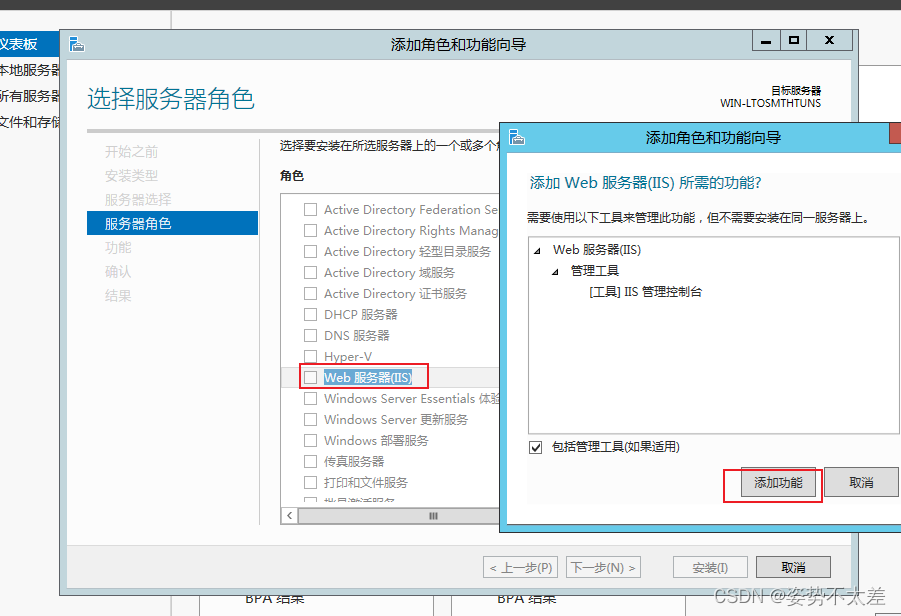This screenshot has width=901, height=616.
Task: Enable DNS 服务器 checkbox
Action: 310,336
